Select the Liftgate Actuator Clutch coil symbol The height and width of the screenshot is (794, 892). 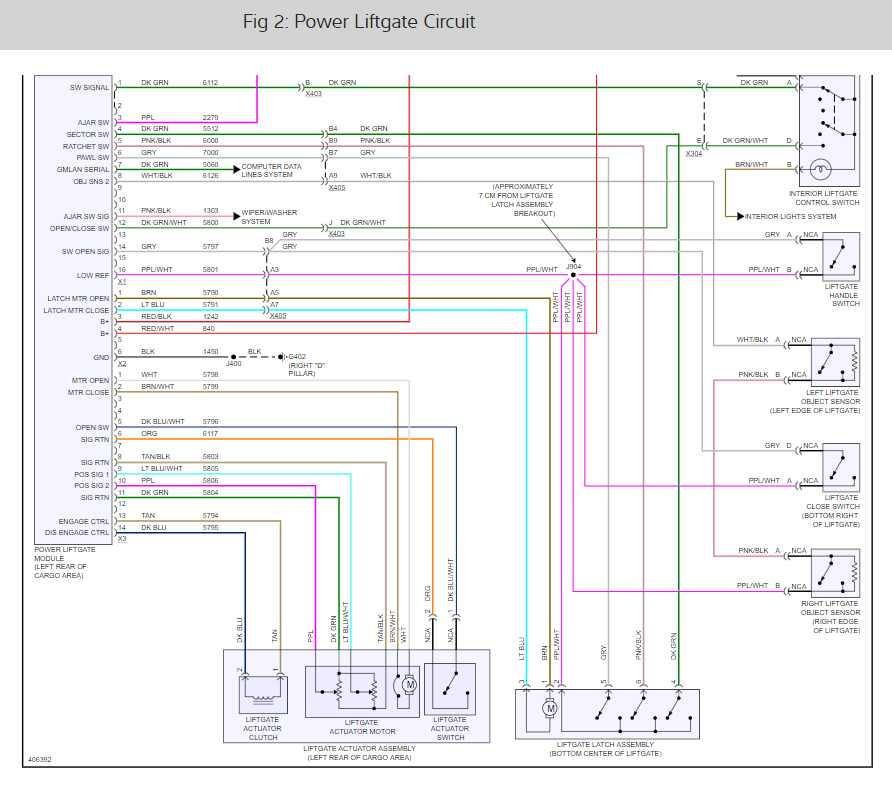tap(263, 694)
